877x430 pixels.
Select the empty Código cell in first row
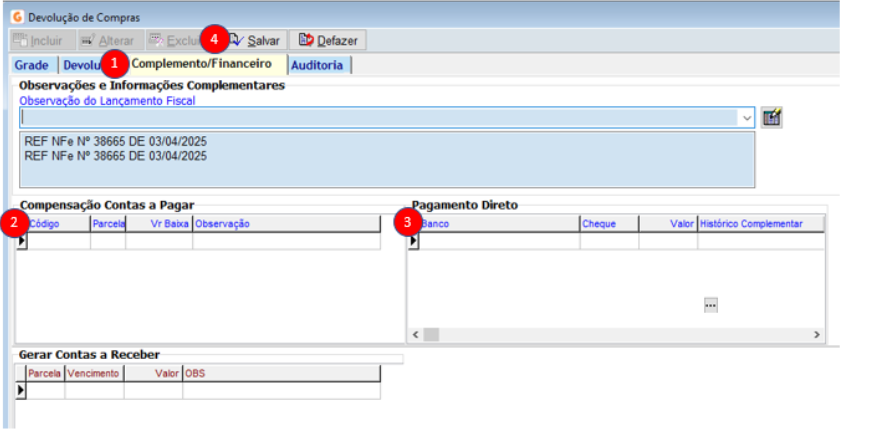(x=59, y=241)
